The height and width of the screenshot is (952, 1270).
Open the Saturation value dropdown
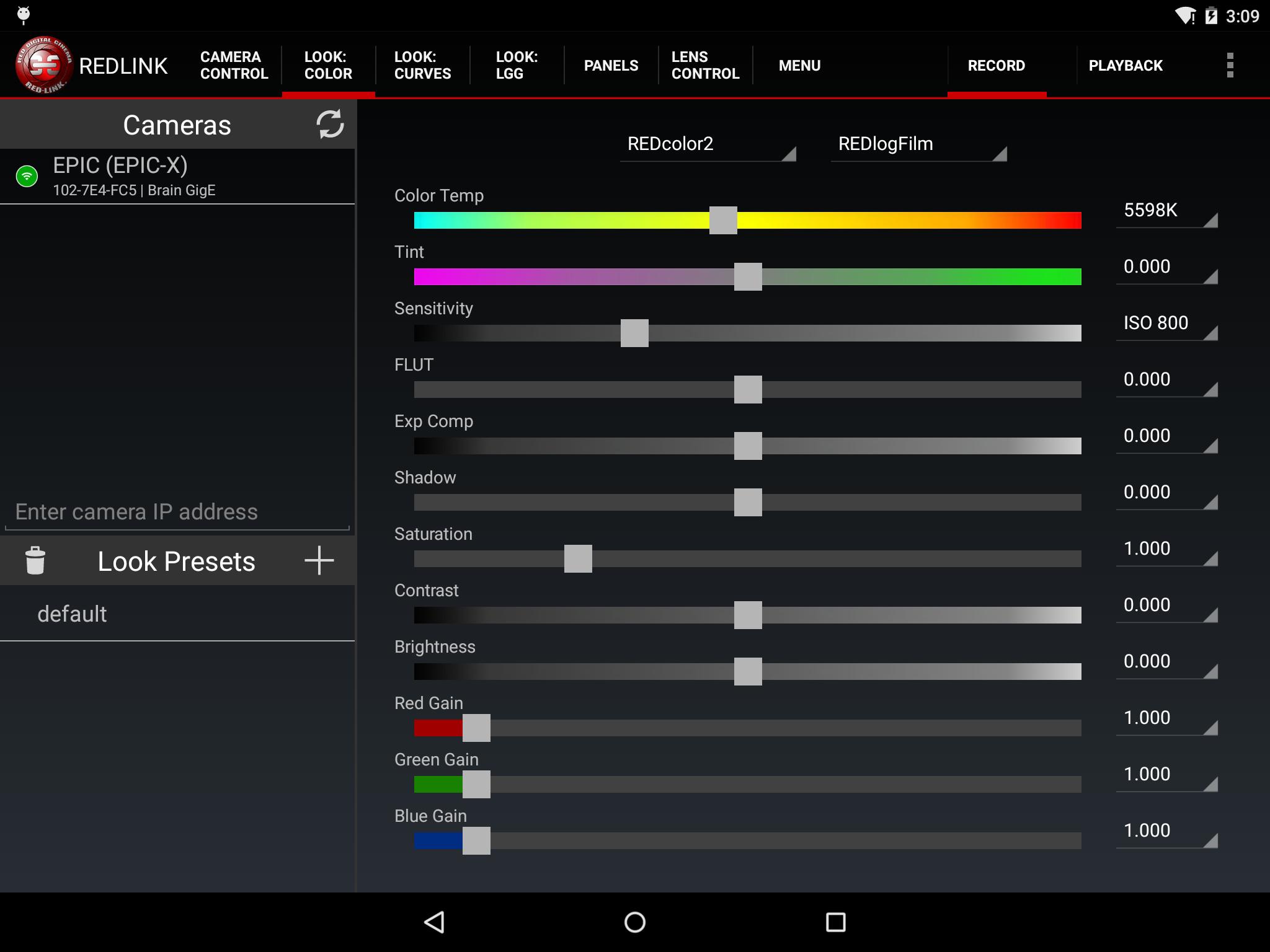click(x=1167, y=550)
